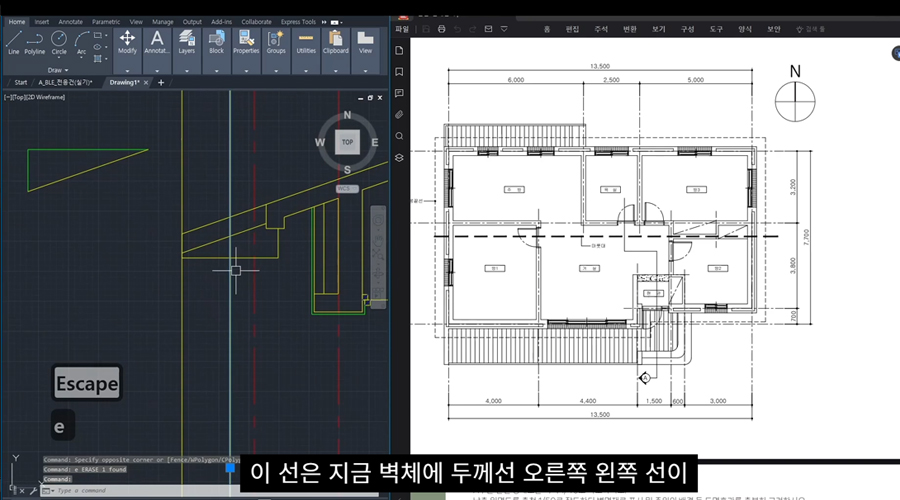Switch to the Annotate ribbon tab
The image size is (900, 500).
pos(71,21)
